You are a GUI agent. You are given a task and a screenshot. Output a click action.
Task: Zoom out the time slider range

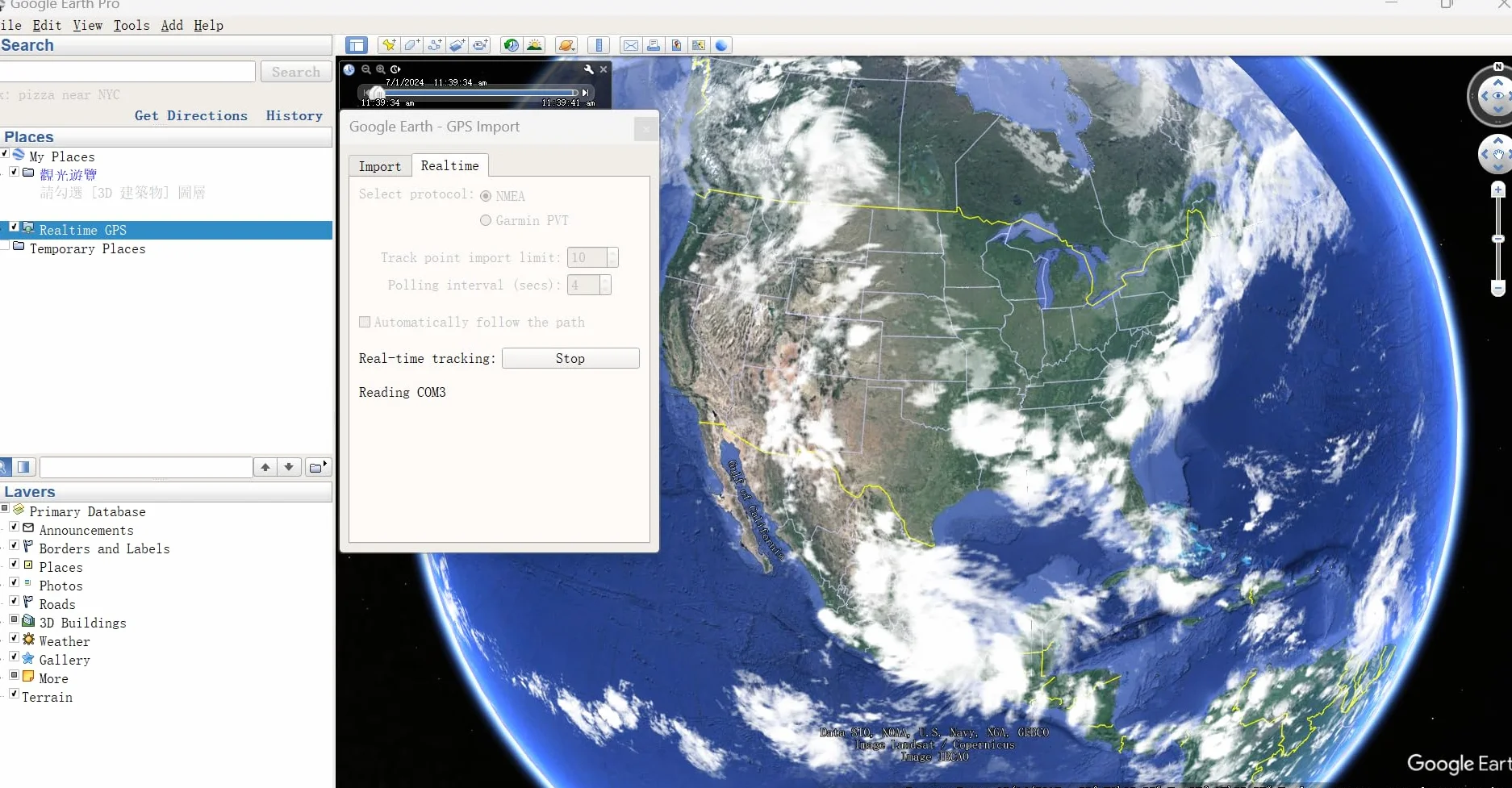tap(366, 69)
